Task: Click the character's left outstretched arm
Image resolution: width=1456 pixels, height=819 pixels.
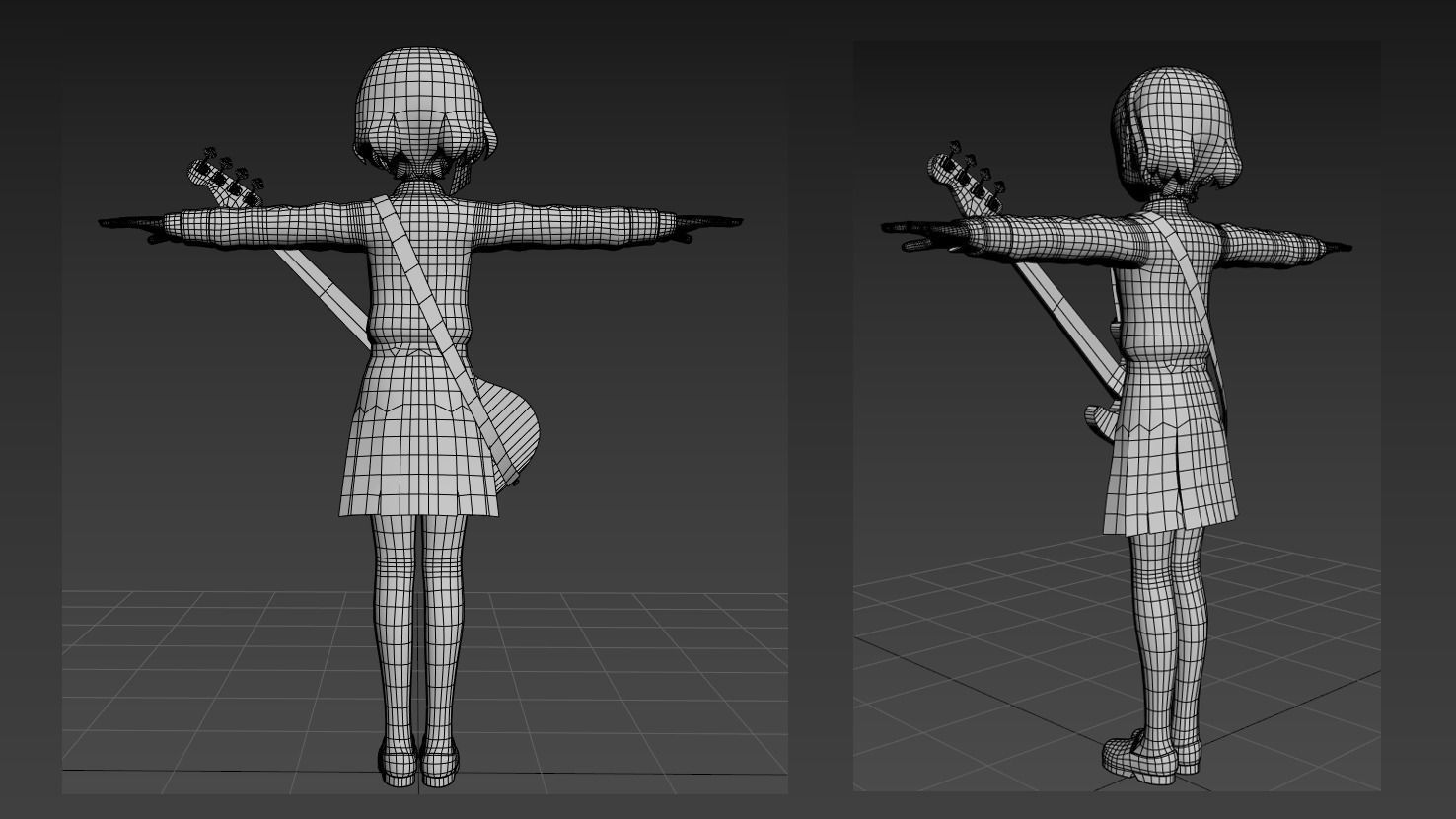Action: click(592, 222)
